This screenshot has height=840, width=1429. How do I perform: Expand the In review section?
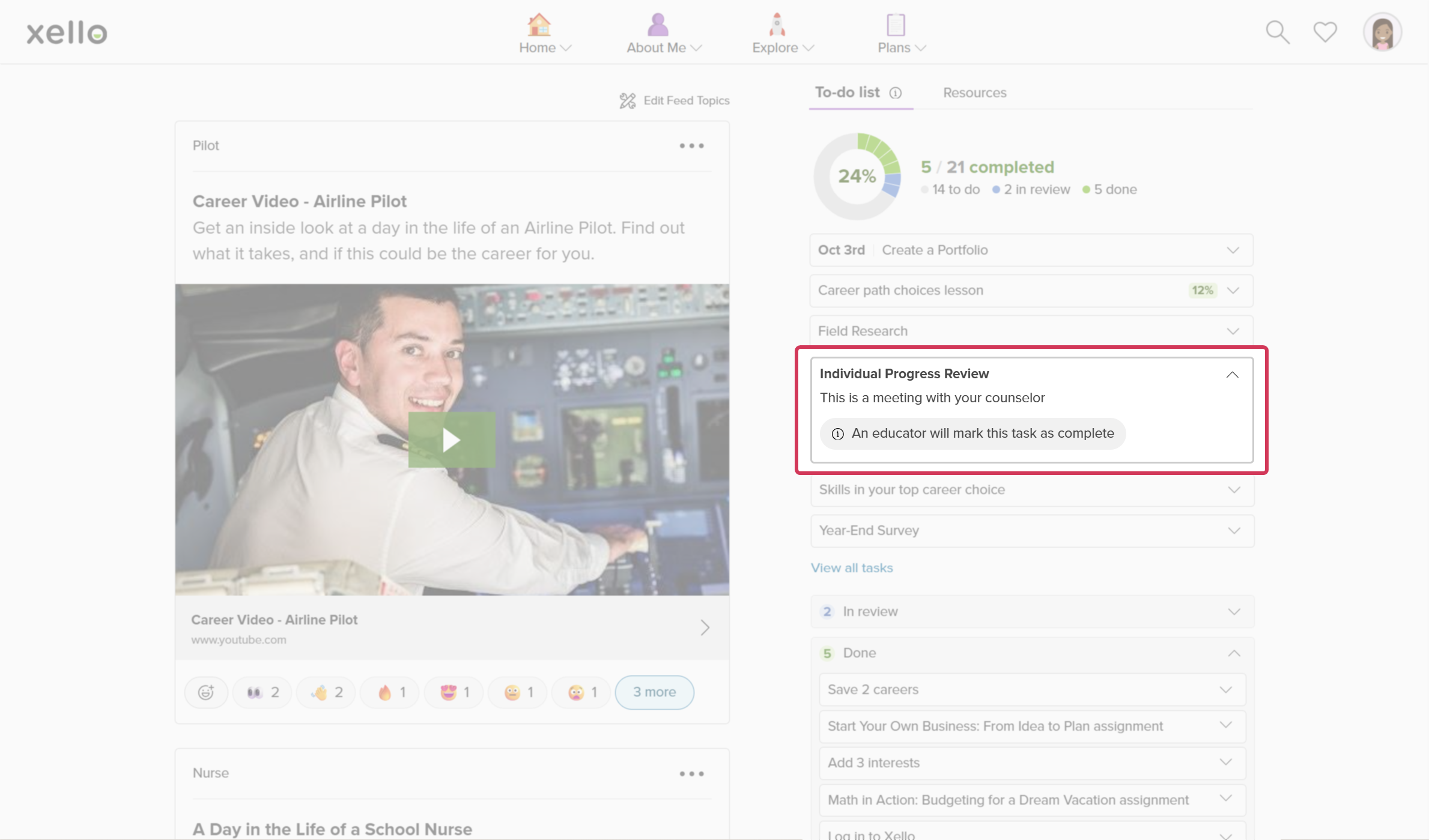tap(1234, 611)
